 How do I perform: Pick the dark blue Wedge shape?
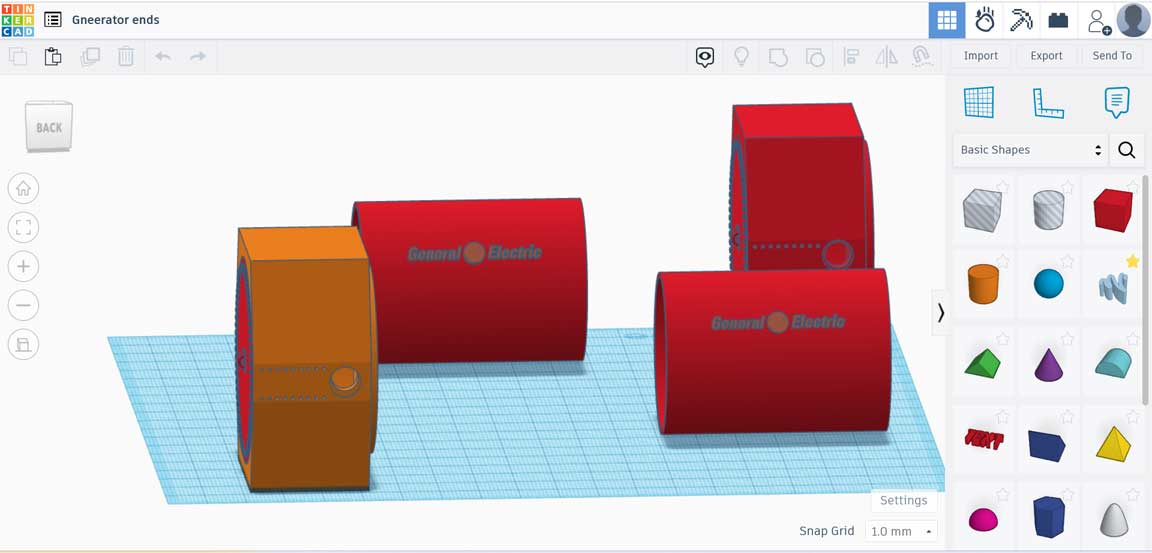click(1048, 445)
